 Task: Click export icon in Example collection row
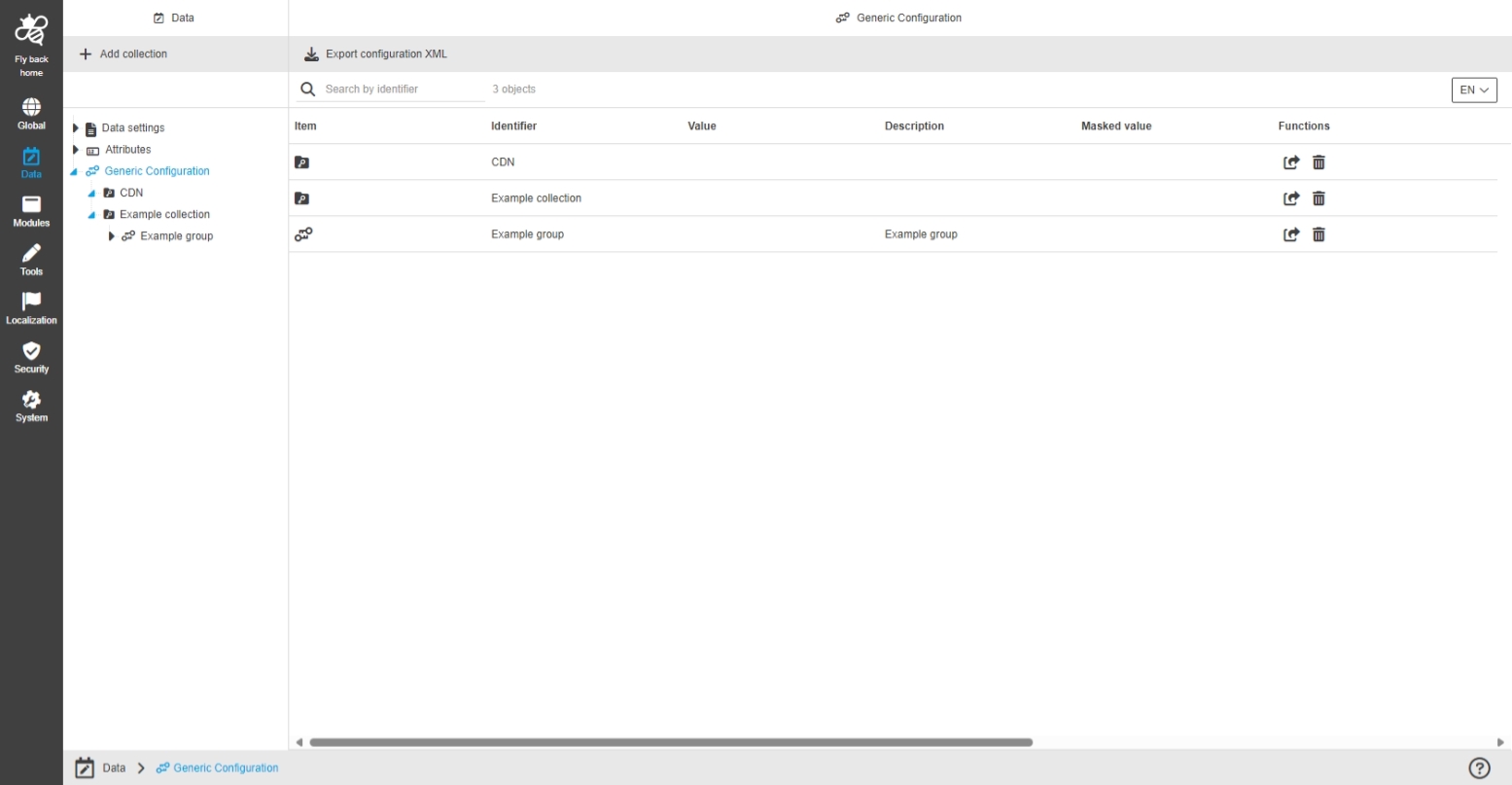1291,198
